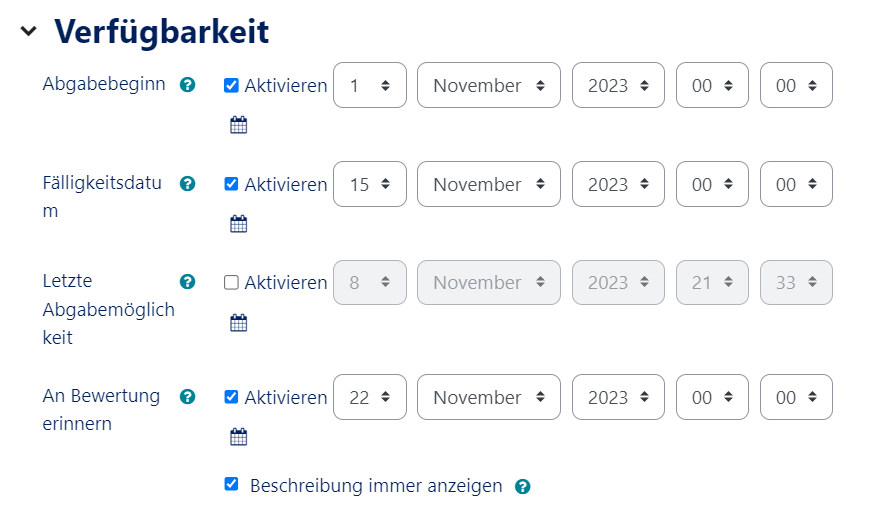The height and width of the screenshot is (512, 878).
Task: Open calendar picker for Letzte Abgabemöglichkeit
Action: click(x=238, y=322)
